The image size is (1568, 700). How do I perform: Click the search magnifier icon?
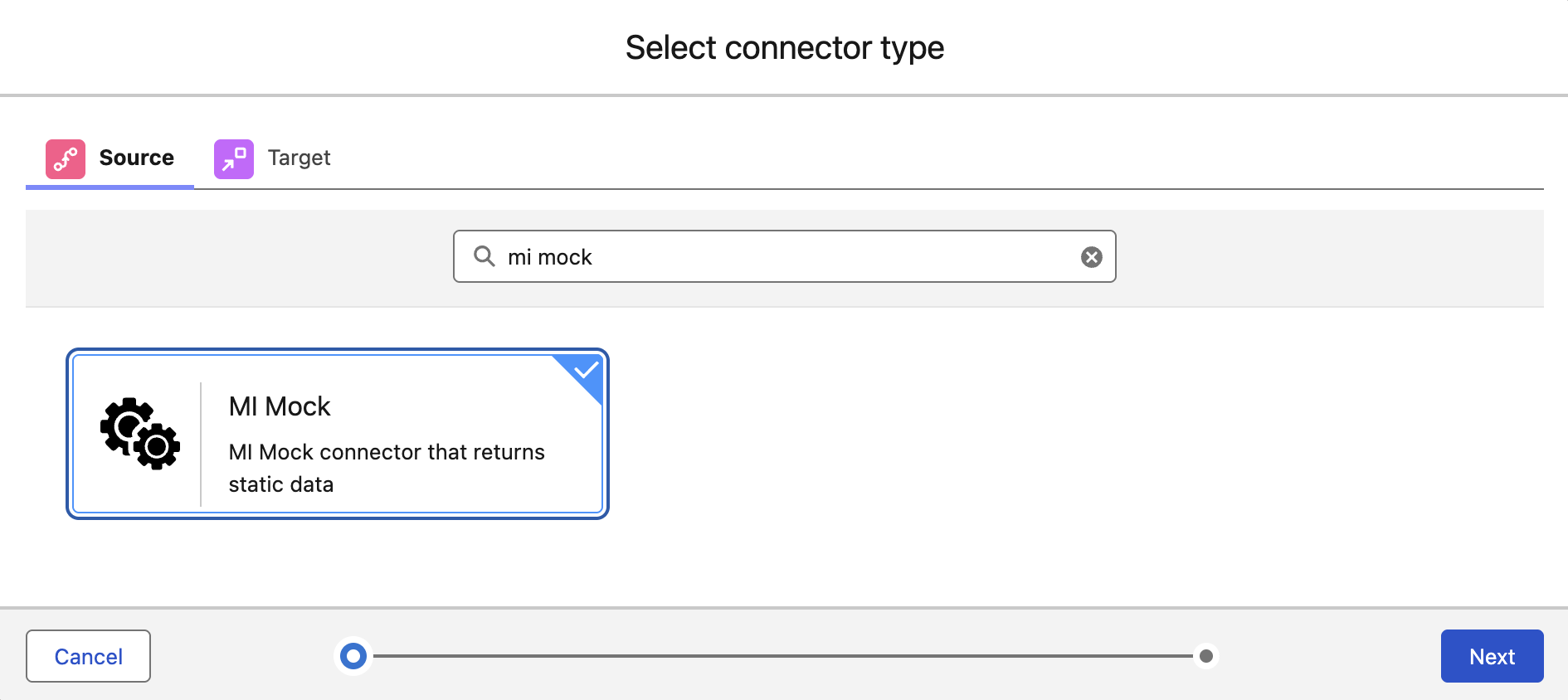coord(484,257)
